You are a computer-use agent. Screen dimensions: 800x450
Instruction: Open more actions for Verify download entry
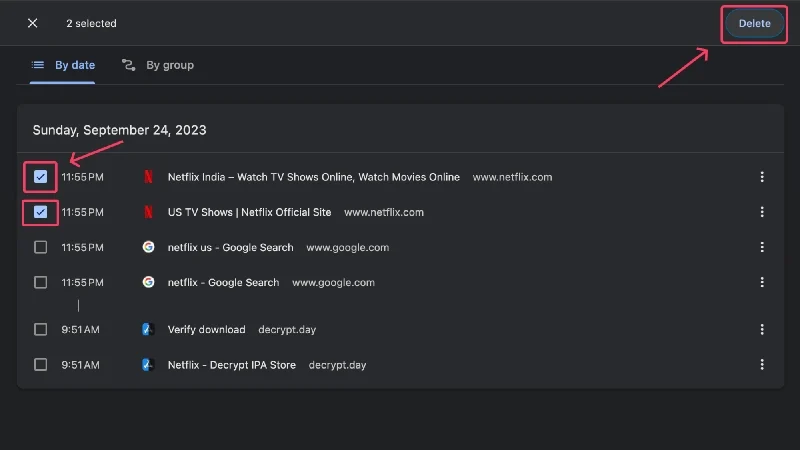pos(762,330)
